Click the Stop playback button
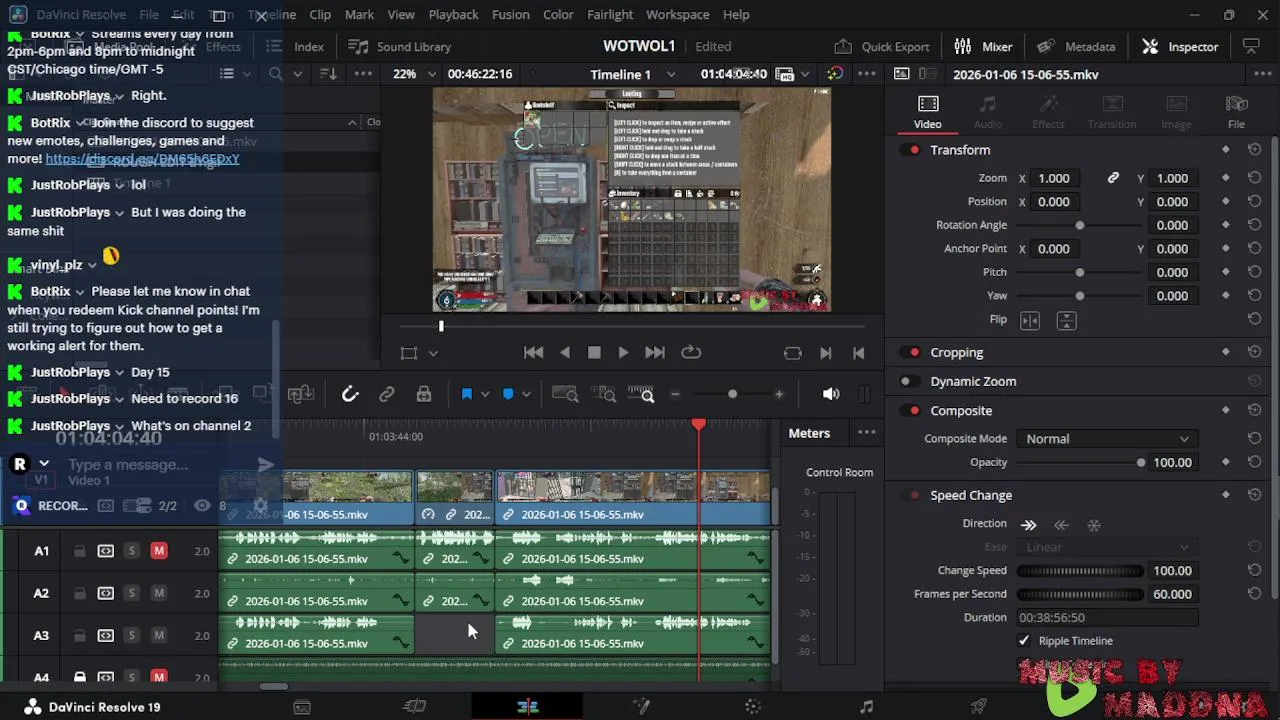Image resolution: width=1280 pixels, height=720 pixels. tap(594, 352)
